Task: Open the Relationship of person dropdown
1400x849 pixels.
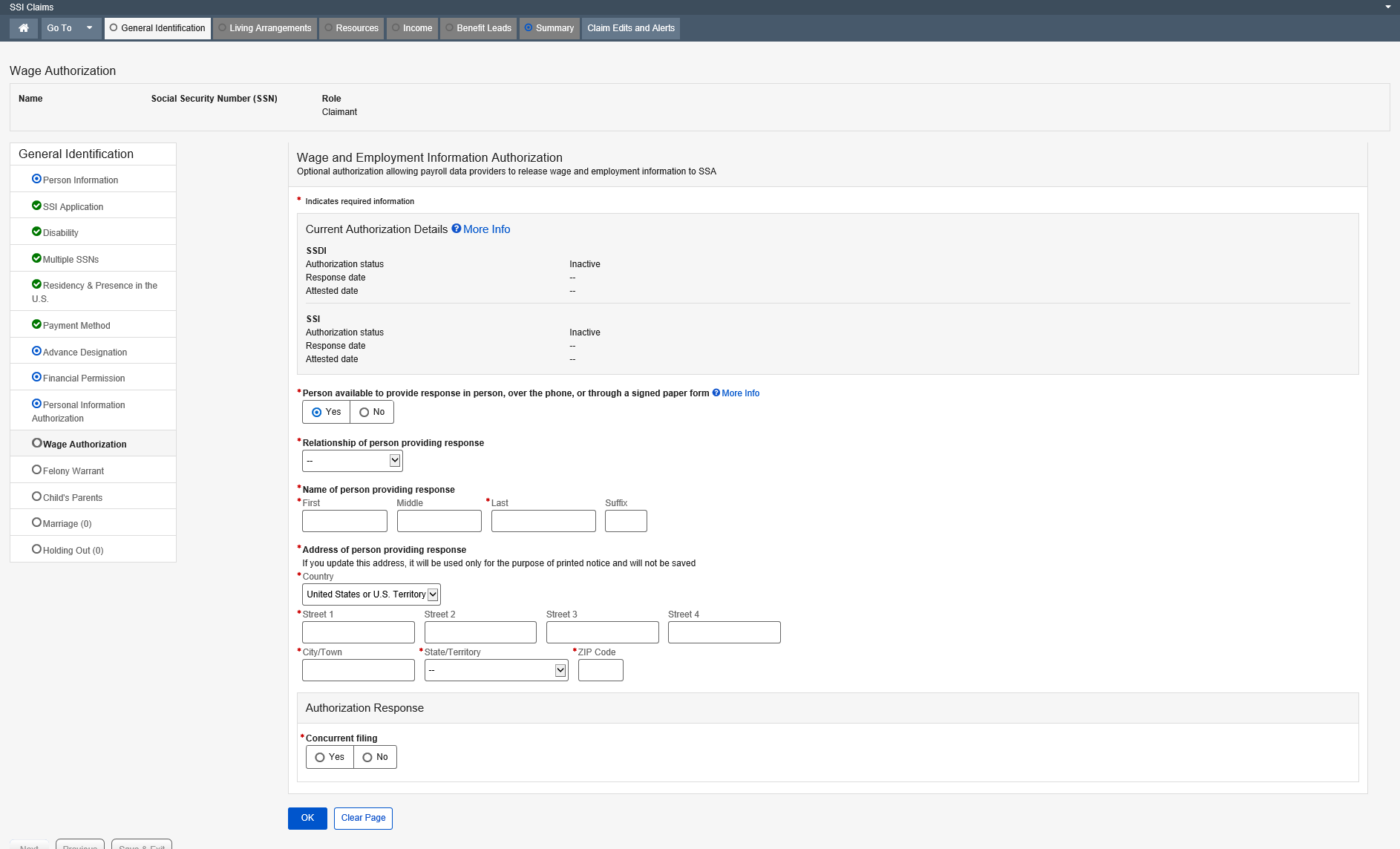Action: pyautogui.click(x=352, y=461)
